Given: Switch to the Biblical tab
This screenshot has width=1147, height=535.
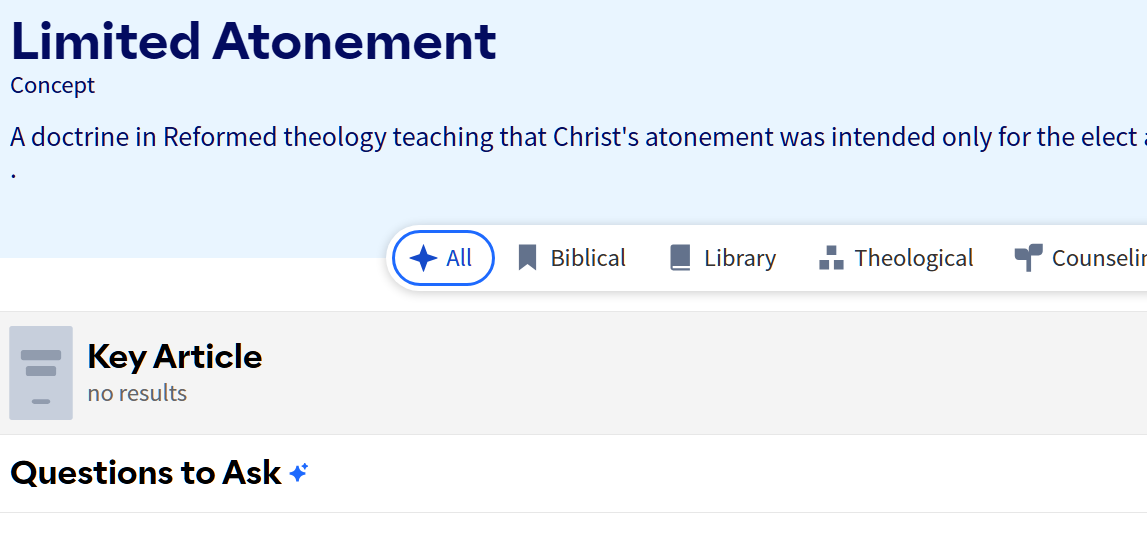Looking at the screenshot, I should point(588,258).
